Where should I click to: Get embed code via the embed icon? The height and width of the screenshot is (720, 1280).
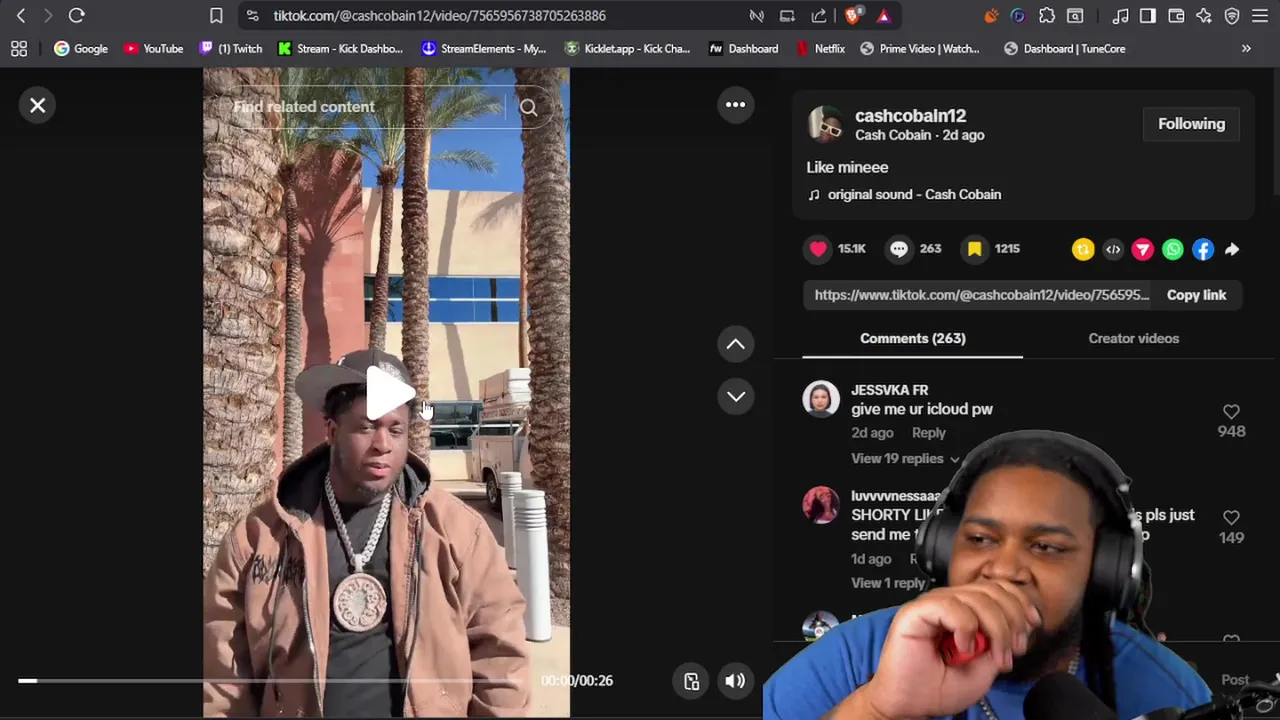coord(1113,250)
